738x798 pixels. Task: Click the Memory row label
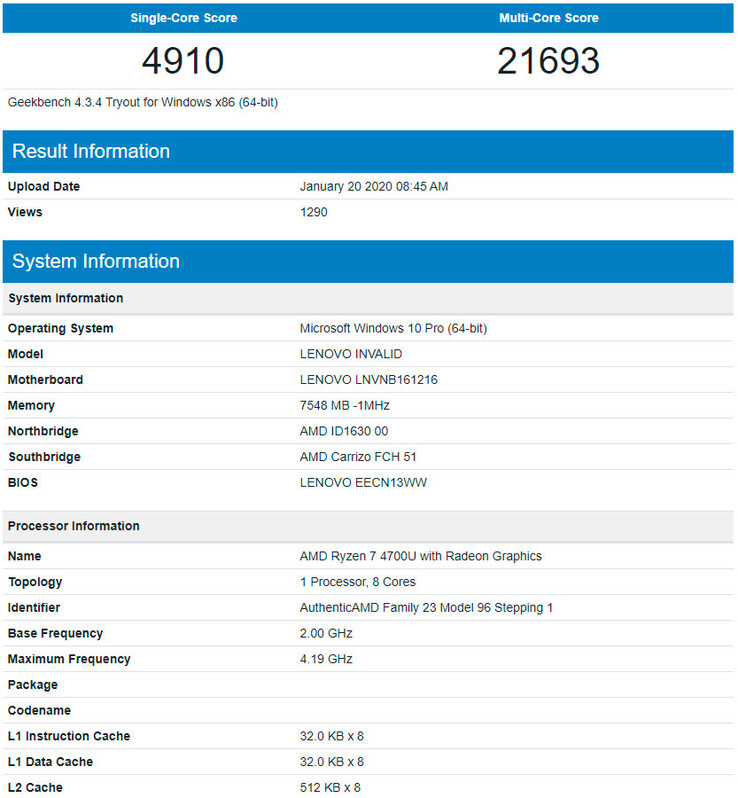(x=31, y=405)
